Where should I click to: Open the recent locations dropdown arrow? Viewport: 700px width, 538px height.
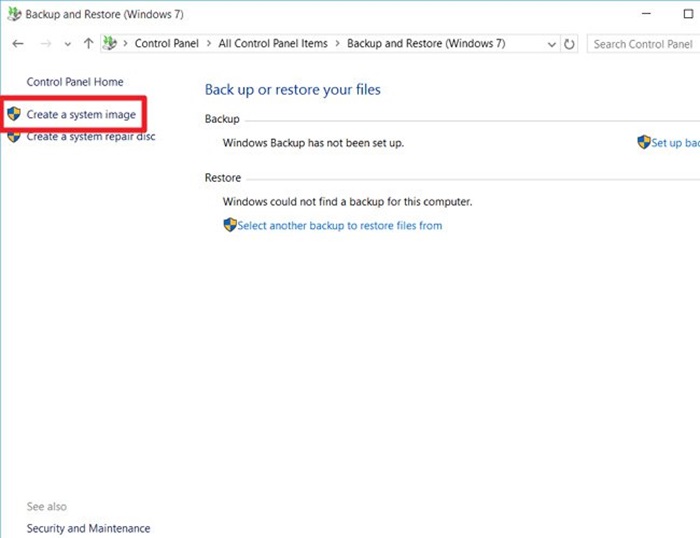(68, 44)
